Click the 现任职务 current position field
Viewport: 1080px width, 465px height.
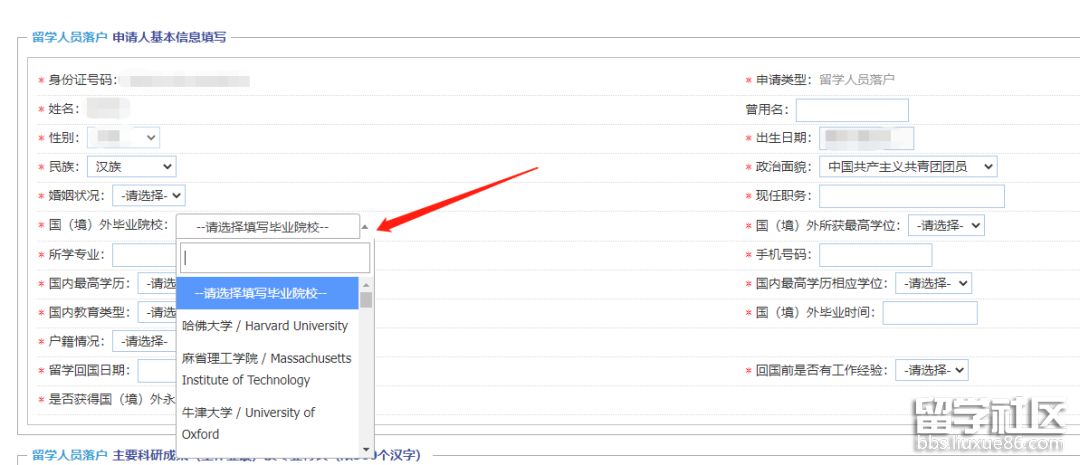[x=911, y=196]
